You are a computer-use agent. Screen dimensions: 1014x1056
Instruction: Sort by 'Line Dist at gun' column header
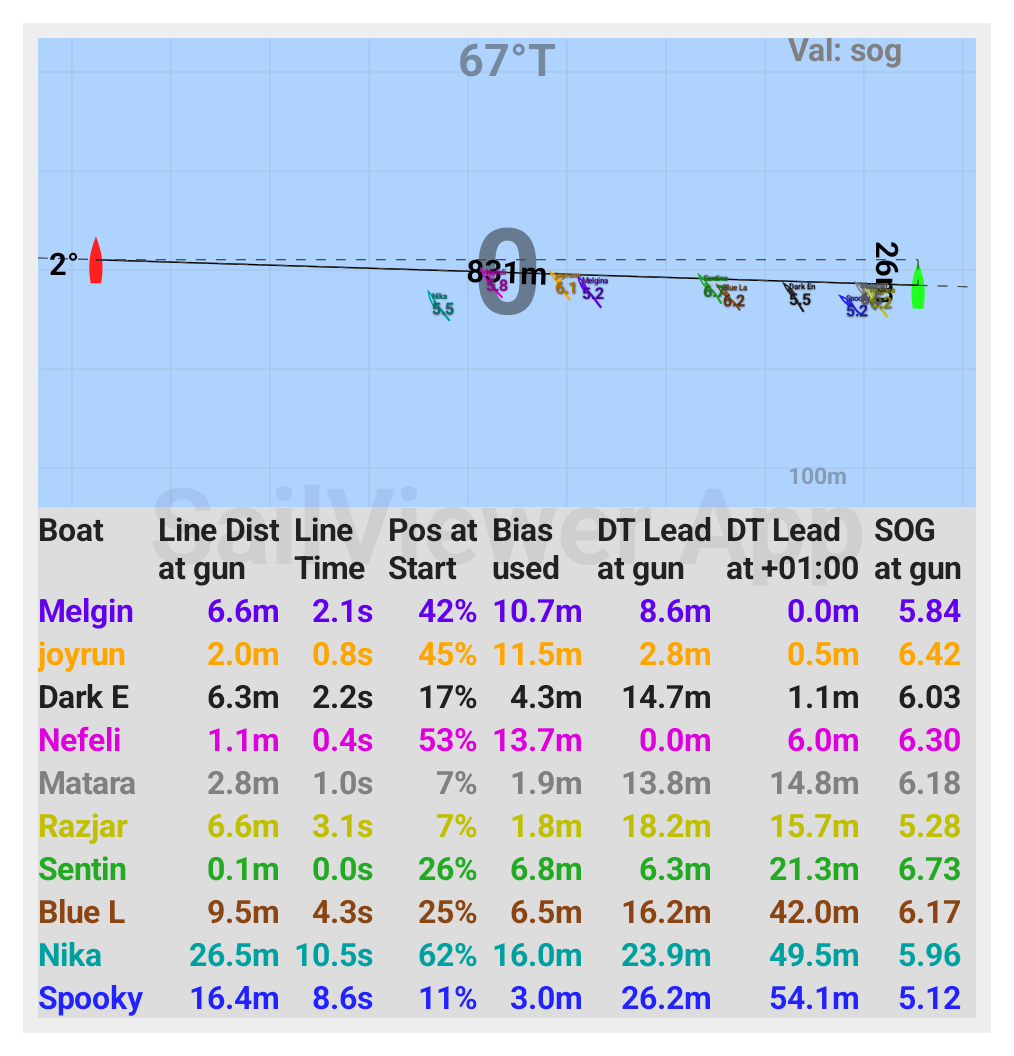tap(218, 549)
